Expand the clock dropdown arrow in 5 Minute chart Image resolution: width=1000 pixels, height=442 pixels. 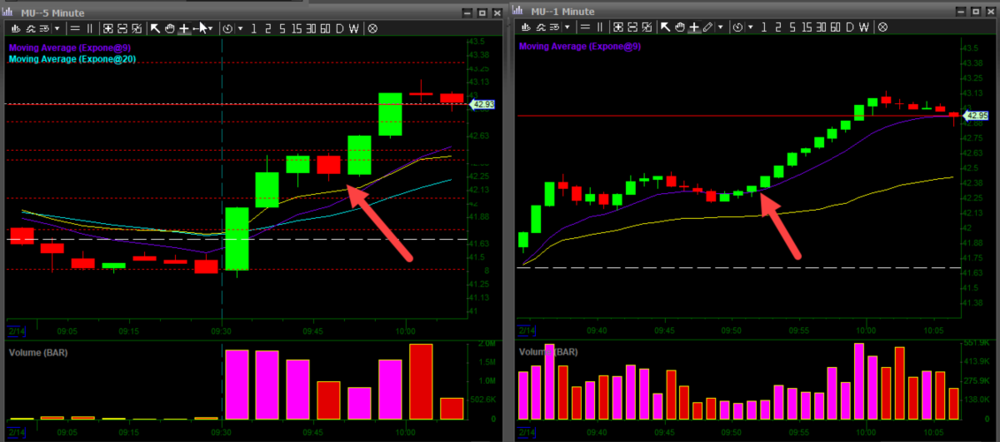click(240, 29)
